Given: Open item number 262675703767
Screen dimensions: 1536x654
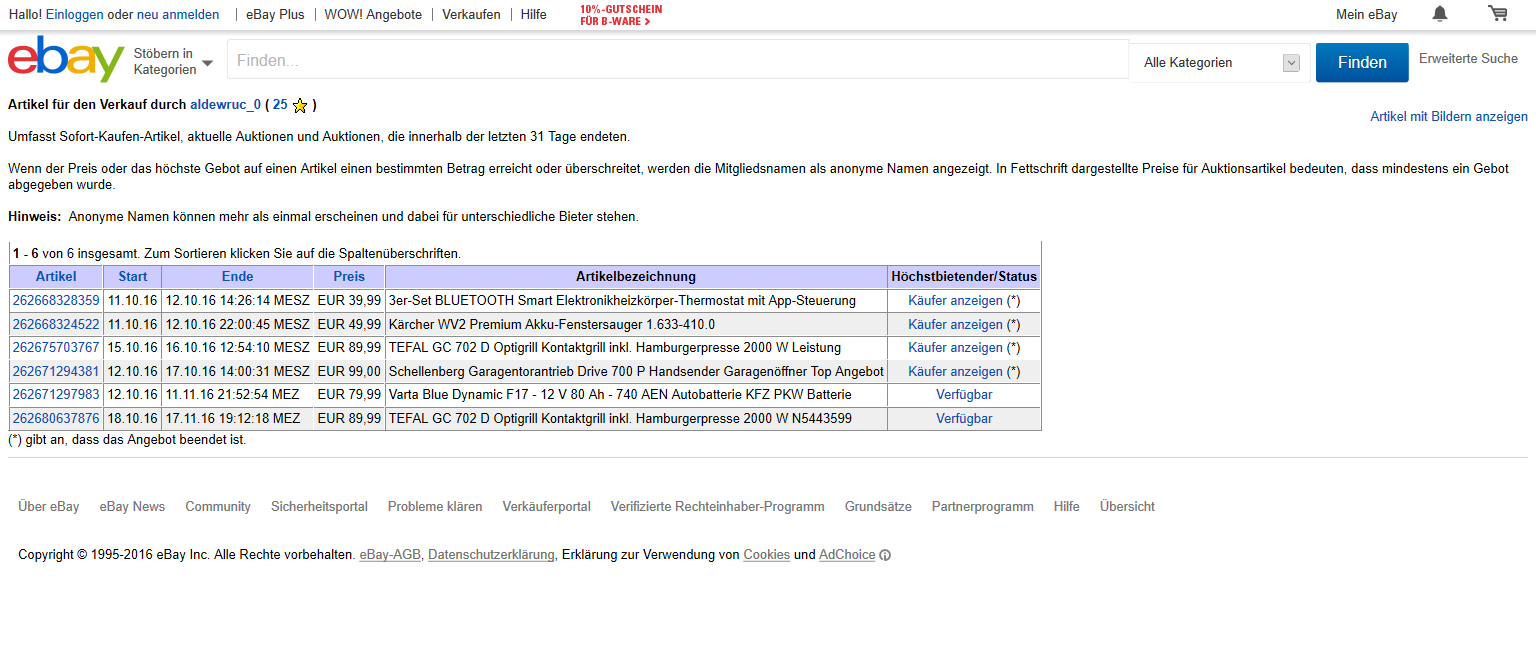Looking at the screenshot, I should pyautogui.click(x=56, y=348).
